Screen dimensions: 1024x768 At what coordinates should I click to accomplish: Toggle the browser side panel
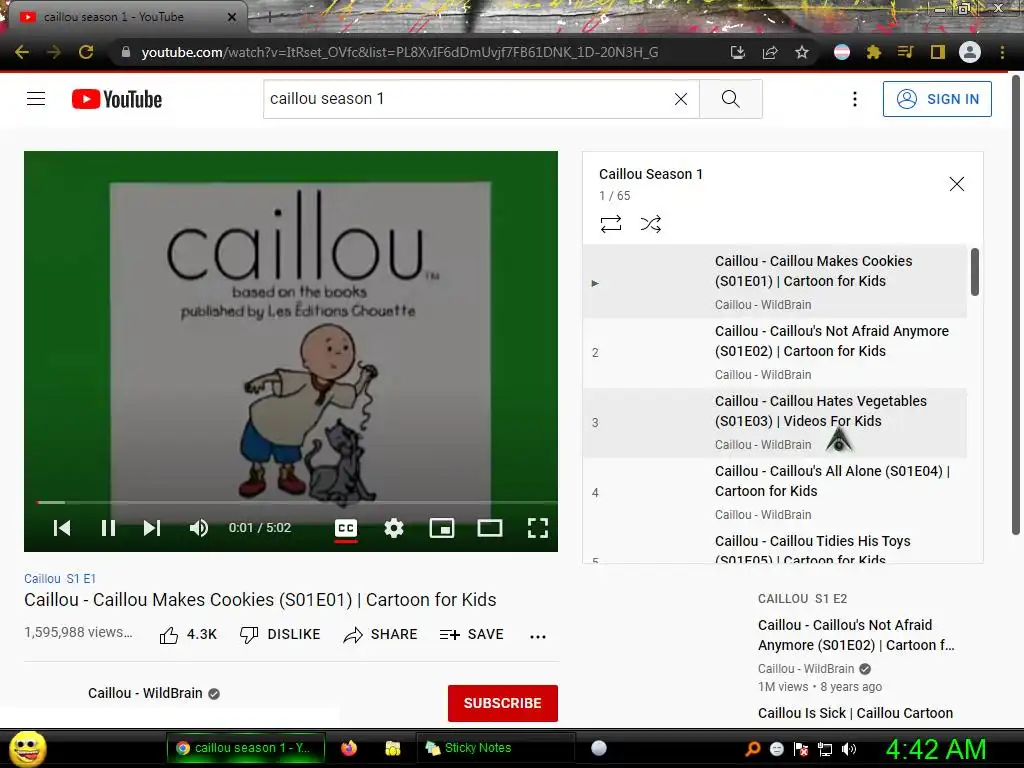938,52
